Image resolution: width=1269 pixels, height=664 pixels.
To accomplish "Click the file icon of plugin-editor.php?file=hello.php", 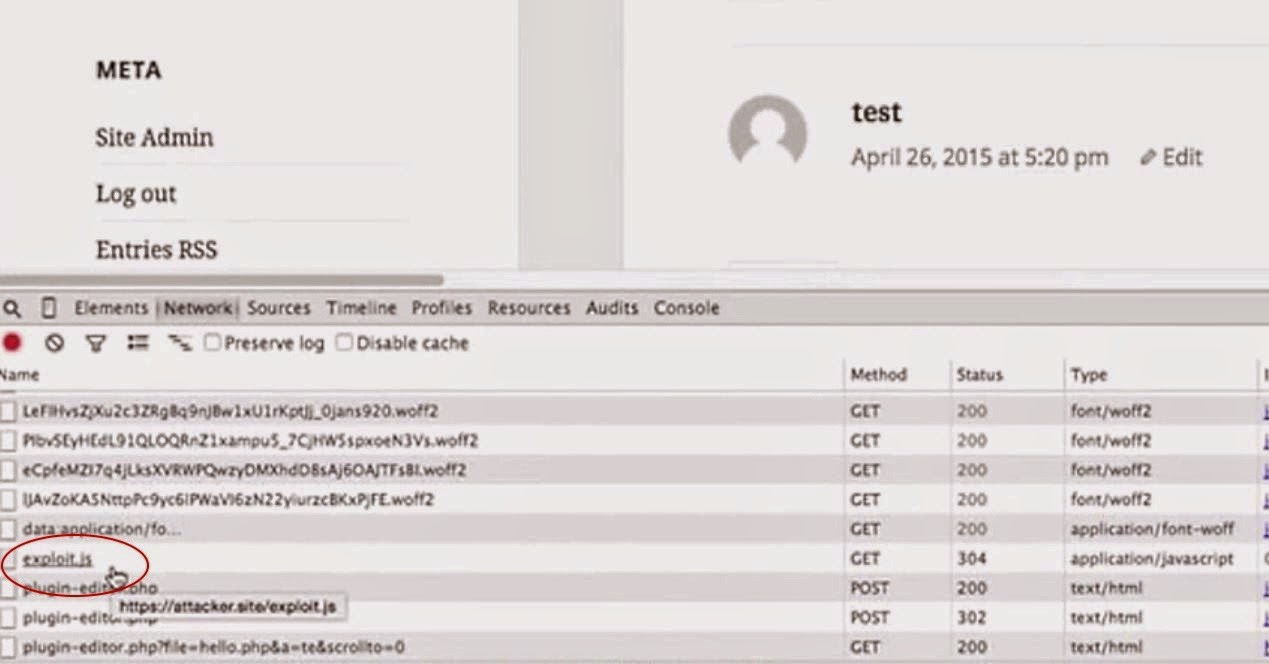I will coord(8,647).
